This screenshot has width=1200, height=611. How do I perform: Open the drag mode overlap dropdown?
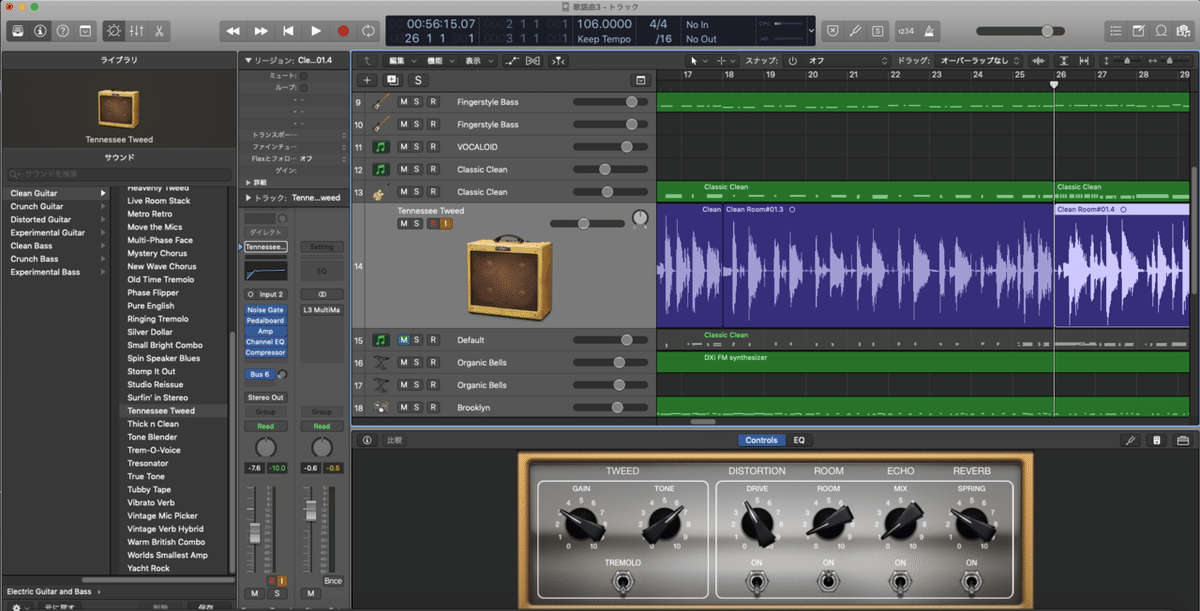click(x=973, y=61)
